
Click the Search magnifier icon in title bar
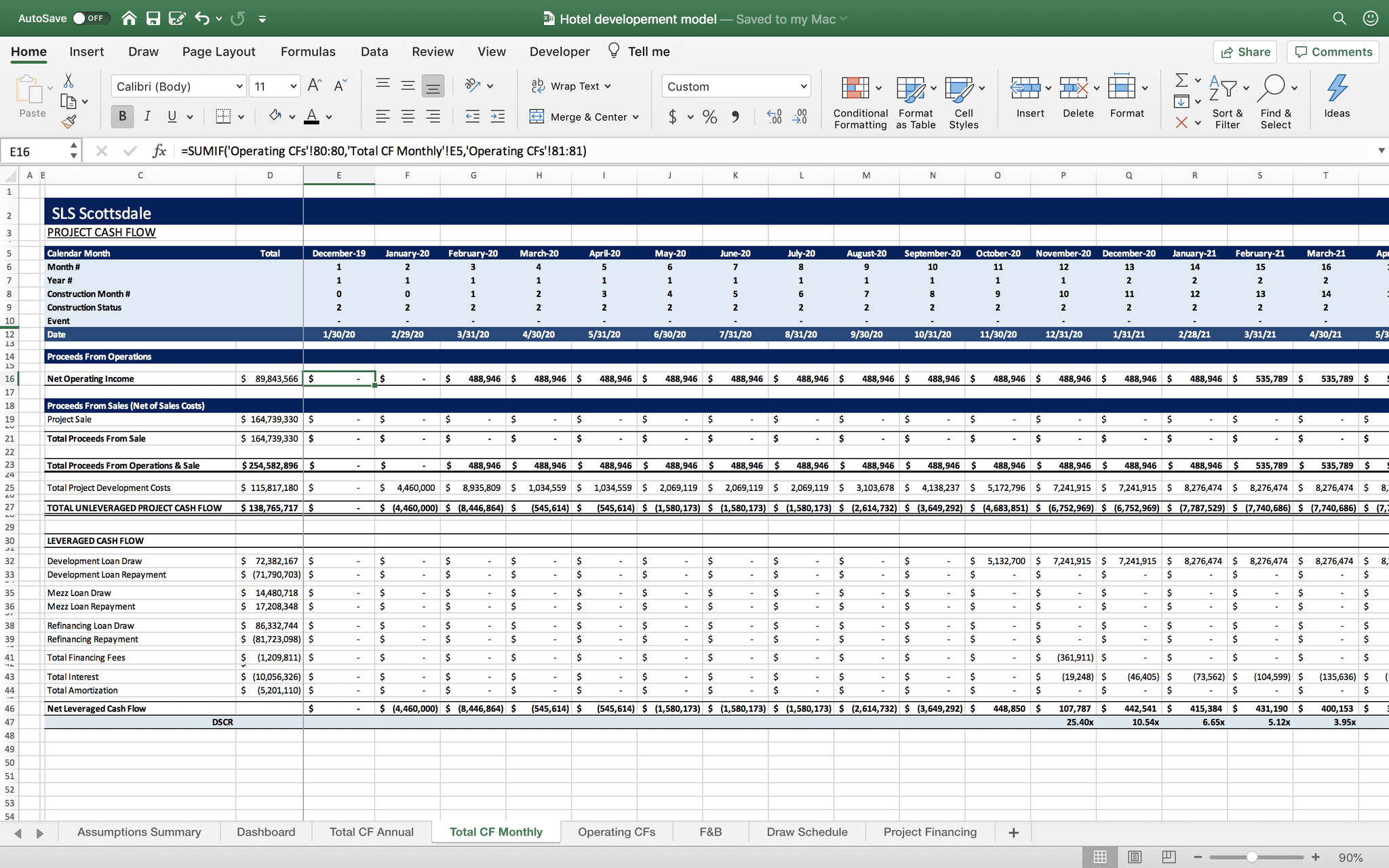1339,18
